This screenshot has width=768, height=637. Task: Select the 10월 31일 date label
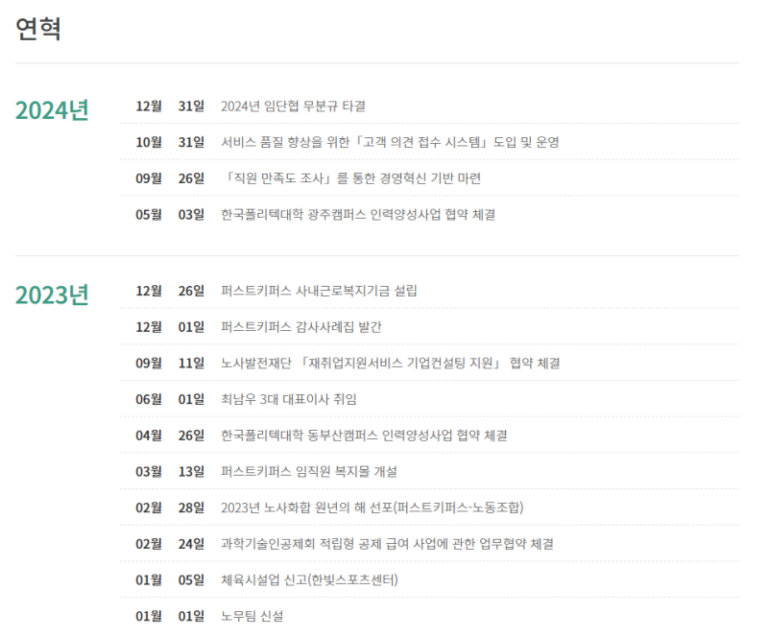(170, 142)
